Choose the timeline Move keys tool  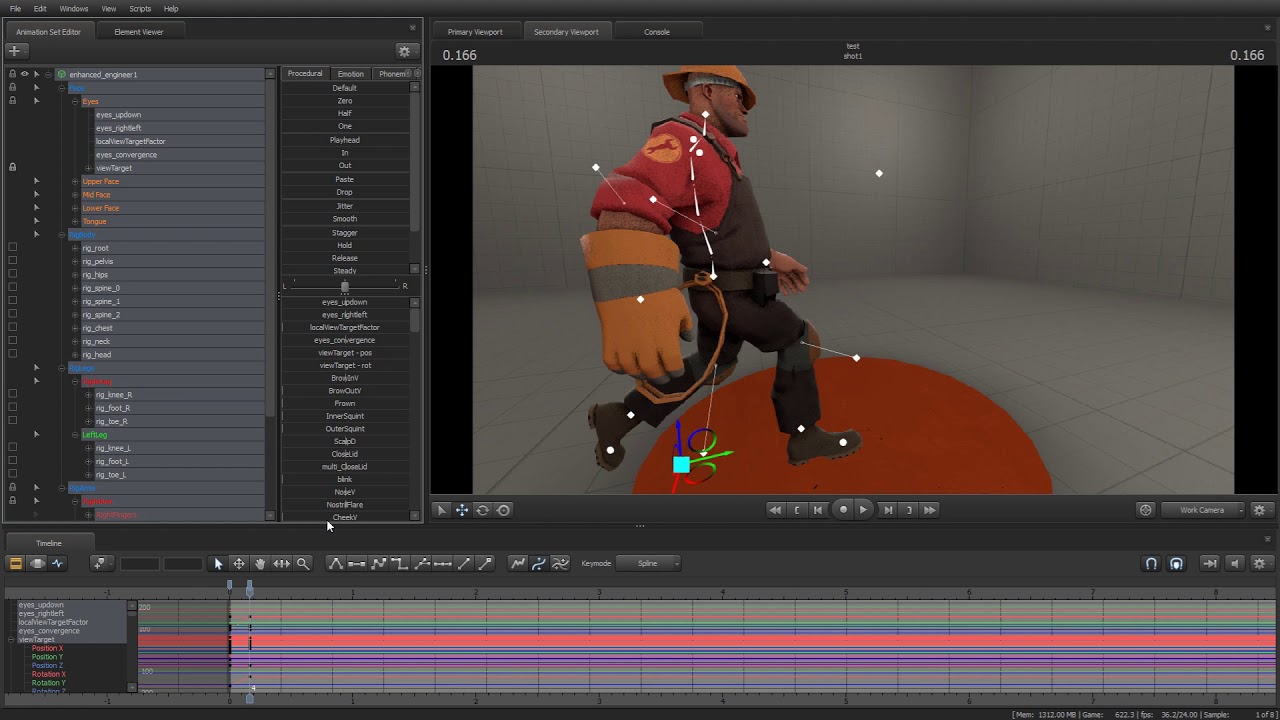239,563
